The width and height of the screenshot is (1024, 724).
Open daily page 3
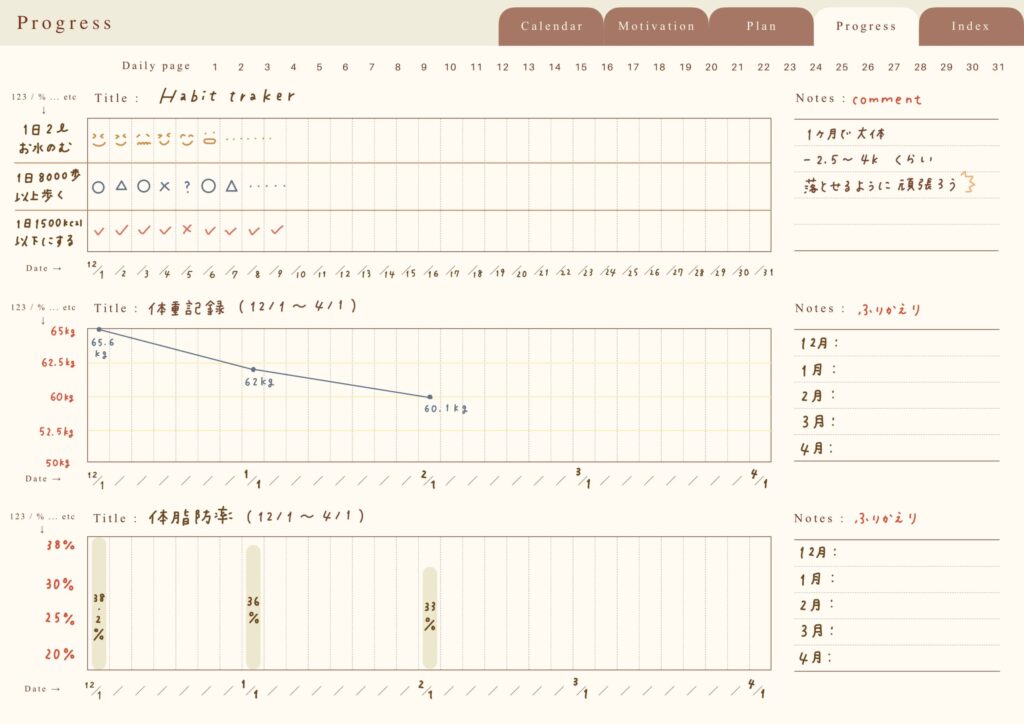click(x=267, y=67)
